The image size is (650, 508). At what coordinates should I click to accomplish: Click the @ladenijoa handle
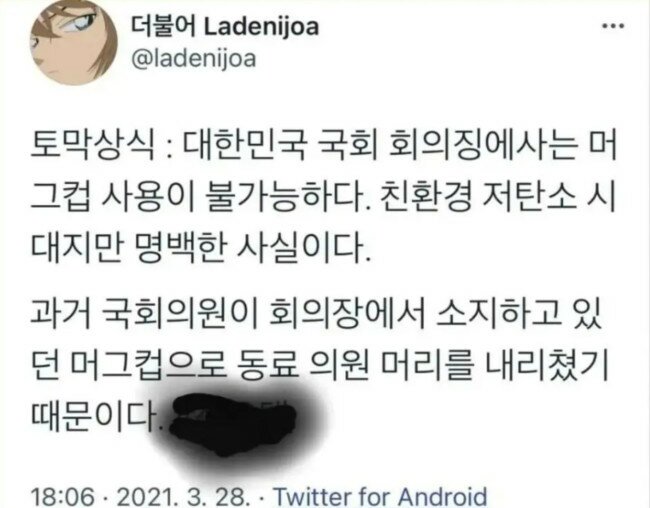194,59
